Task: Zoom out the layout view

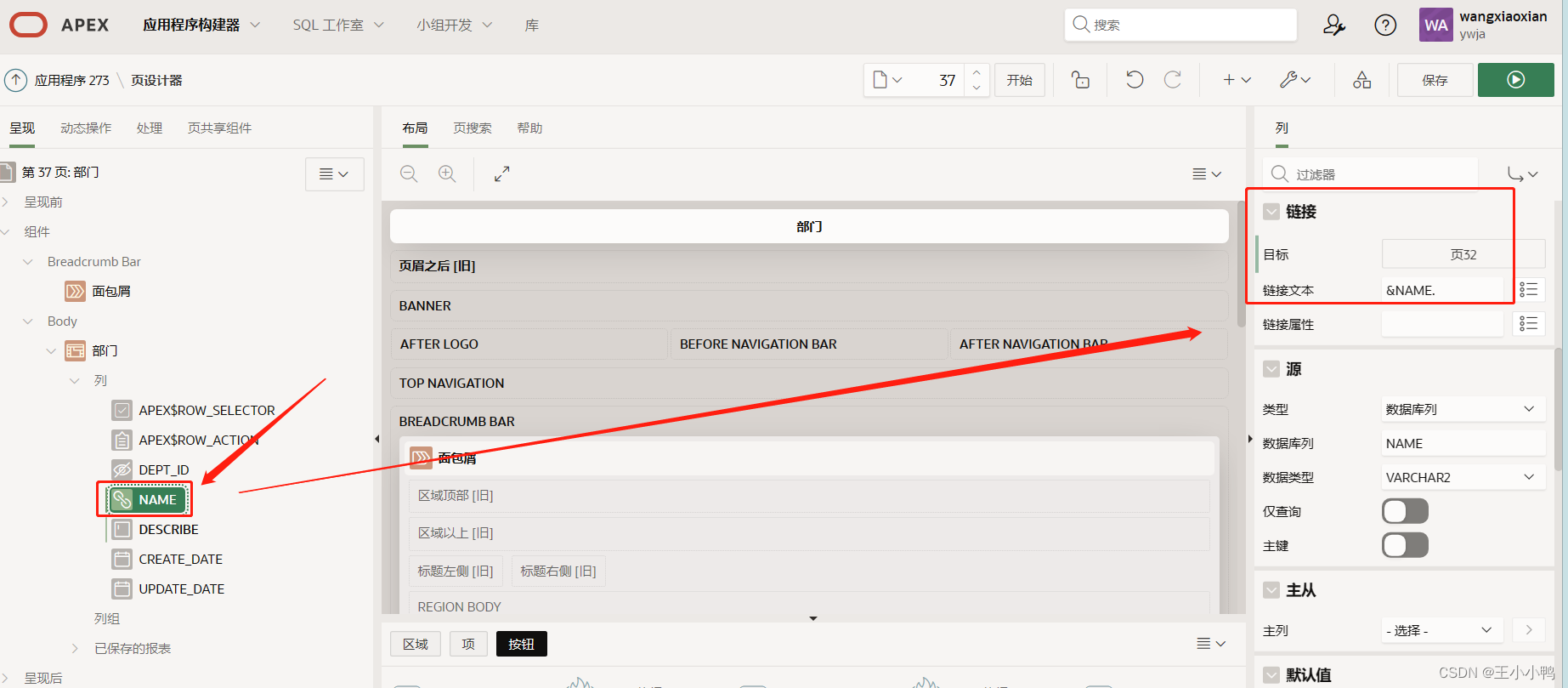Action: coord(409,173)
